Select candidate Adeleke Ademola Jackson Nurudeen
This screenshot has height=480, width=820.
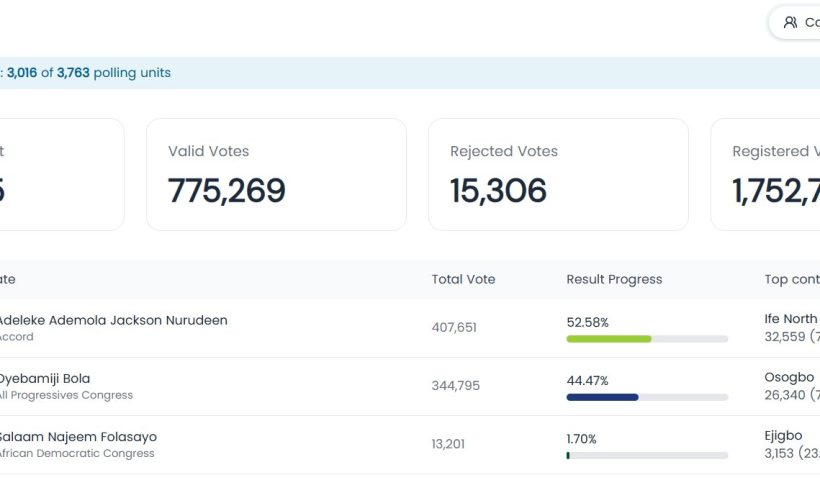[112, 320]
